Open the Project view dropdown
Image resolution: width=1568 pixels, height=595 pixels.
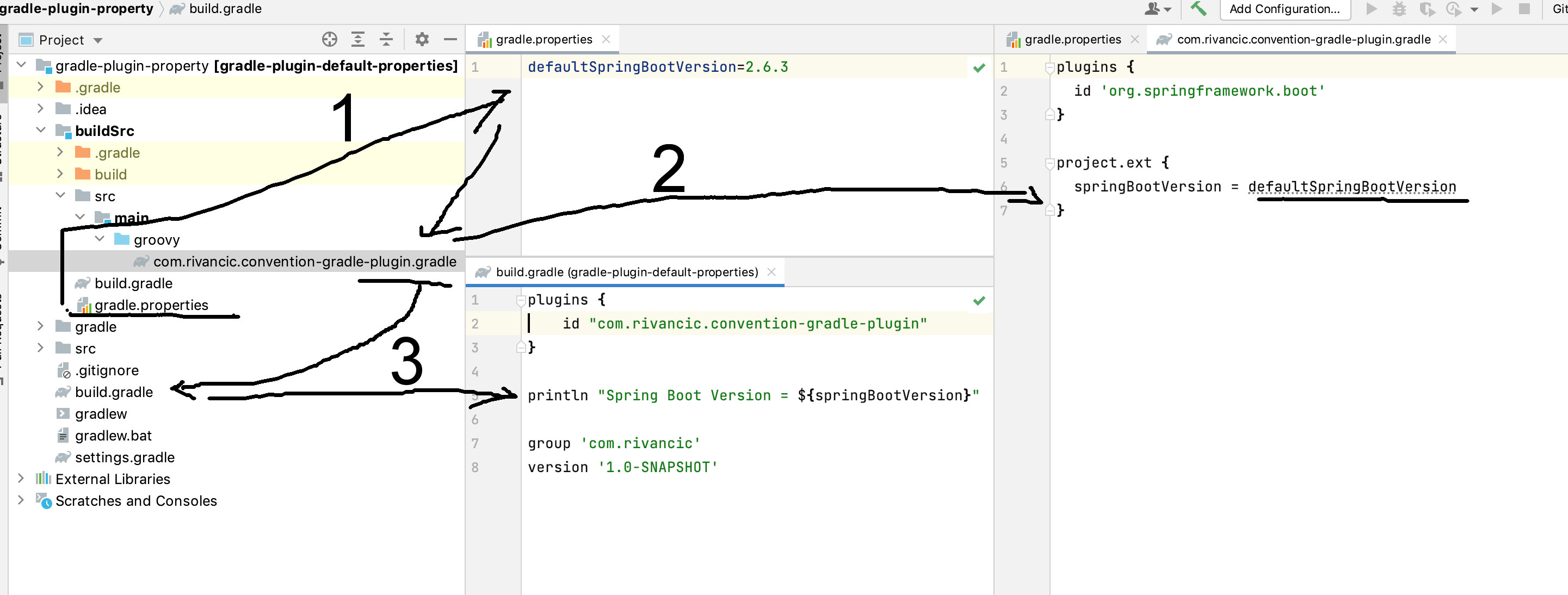coord(97,39)
